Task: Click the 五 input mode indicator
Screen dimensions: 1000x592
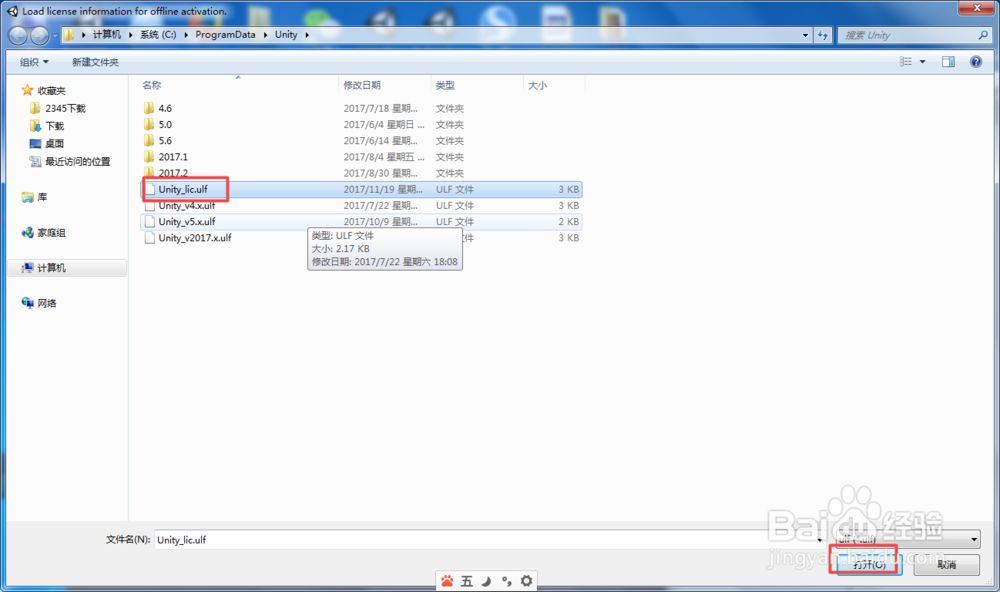Action: (x=467, y=581)
